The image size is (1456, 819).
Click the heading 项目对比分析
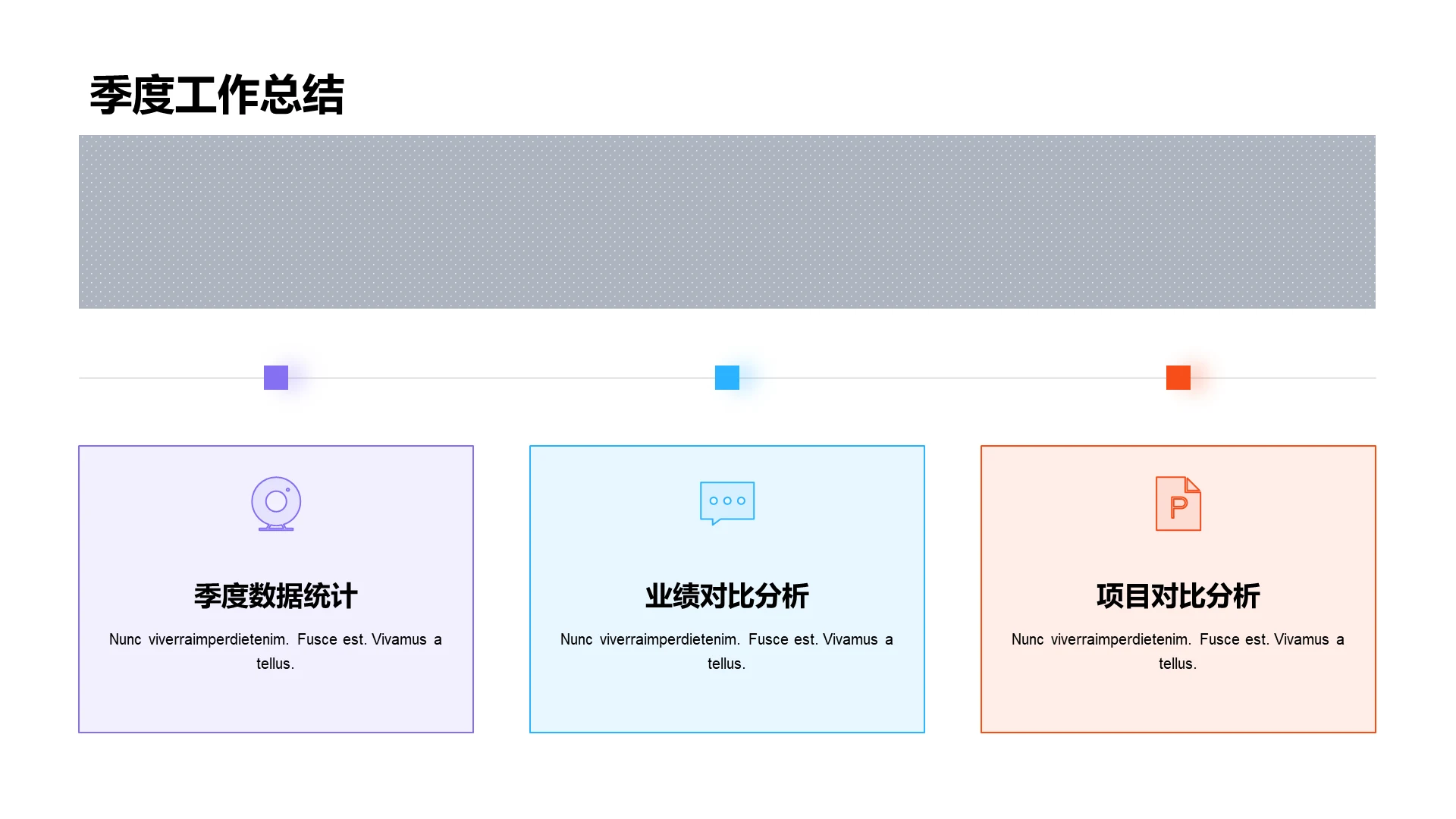click(1178, 596)
